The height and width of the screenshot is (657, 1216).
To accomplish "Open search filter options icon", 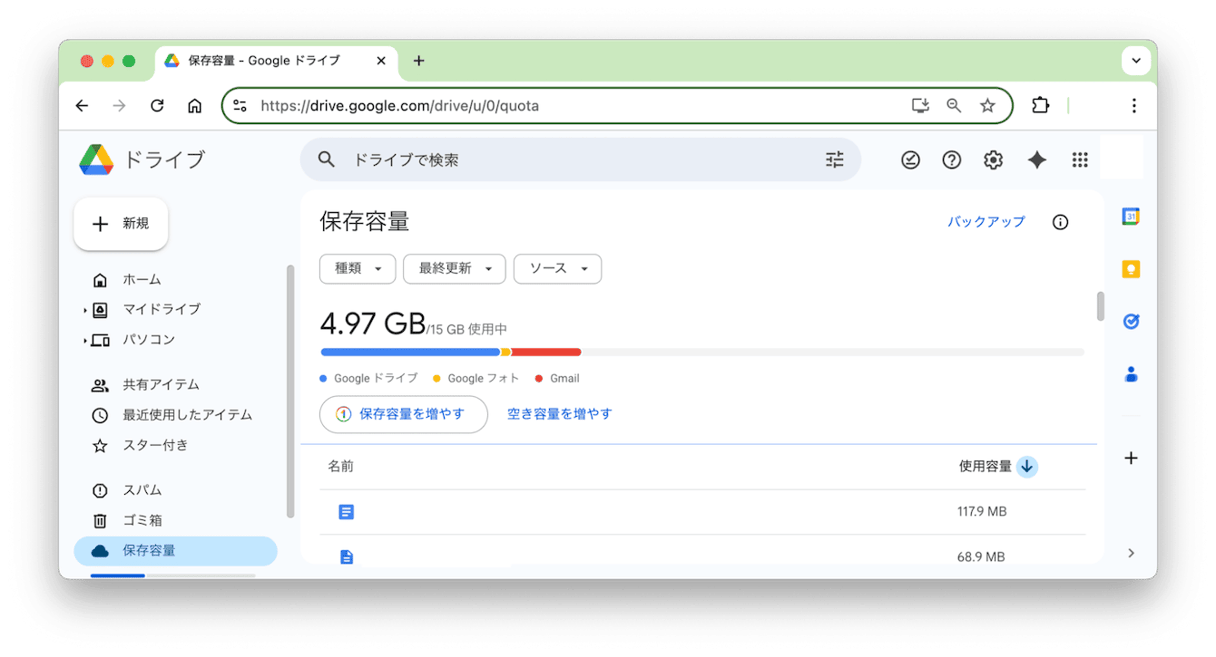I will pos(834,160).
